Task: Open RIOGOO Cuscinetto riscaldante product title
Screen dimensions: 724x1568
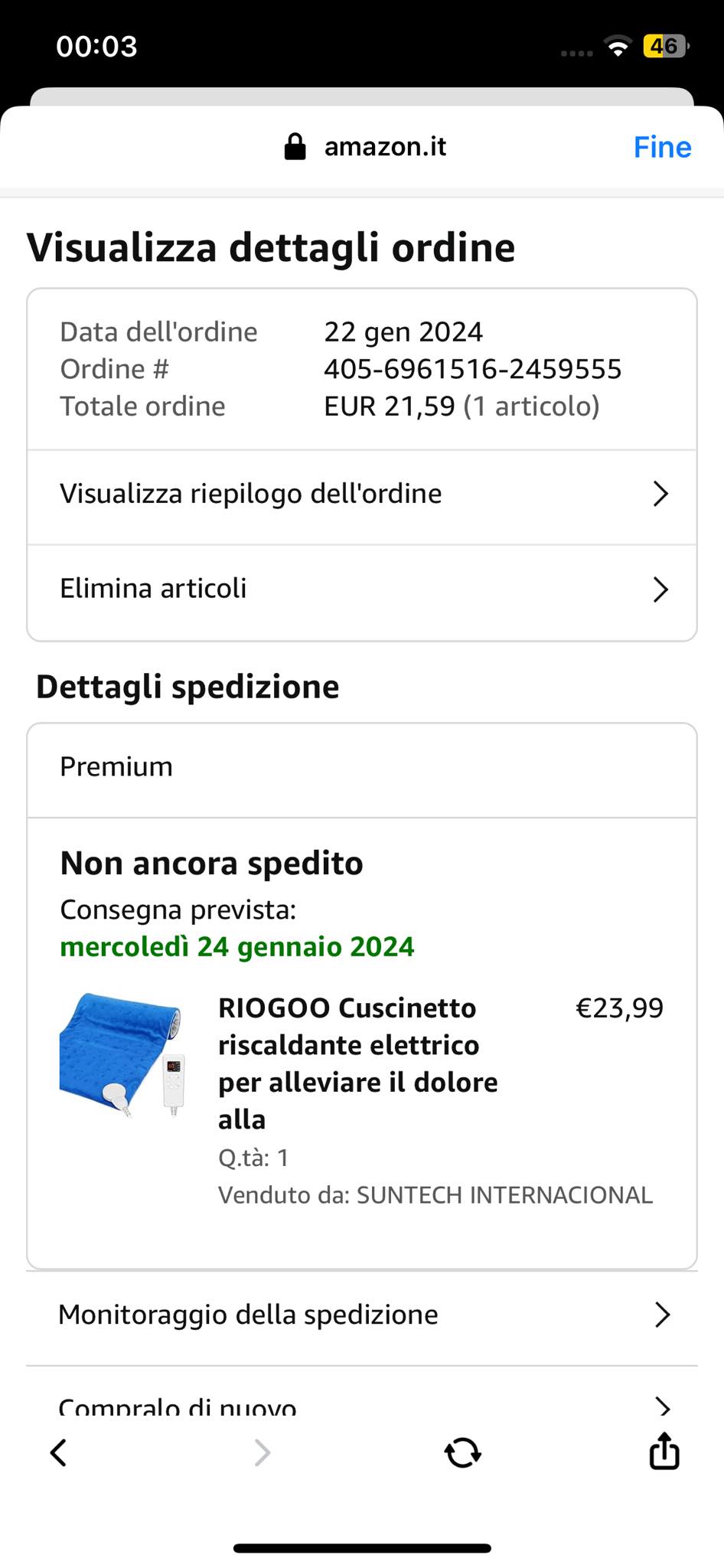Action: point(357,1063)
